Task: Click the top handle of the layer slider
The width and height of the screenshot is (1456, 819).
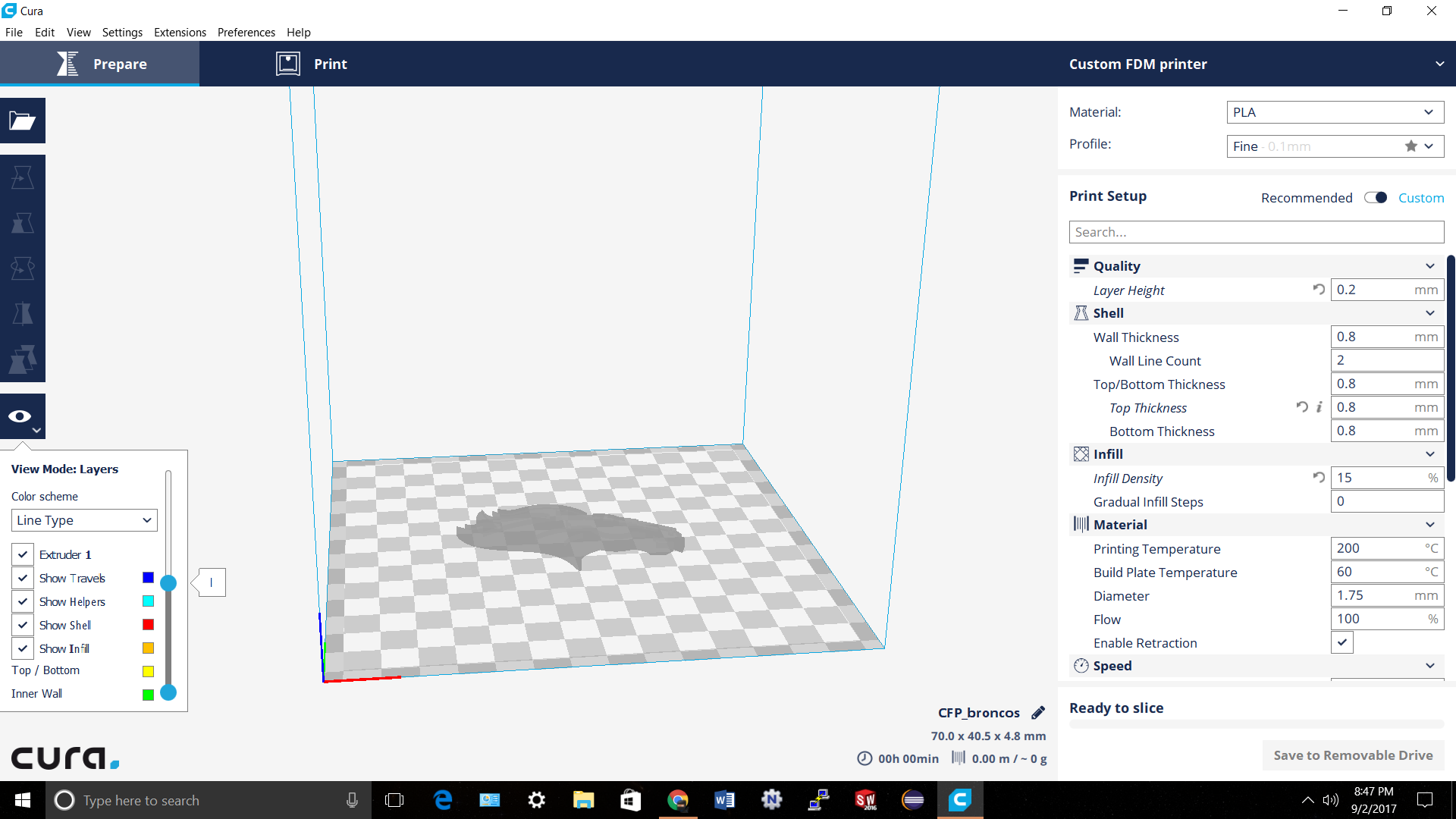Action: 168,583
